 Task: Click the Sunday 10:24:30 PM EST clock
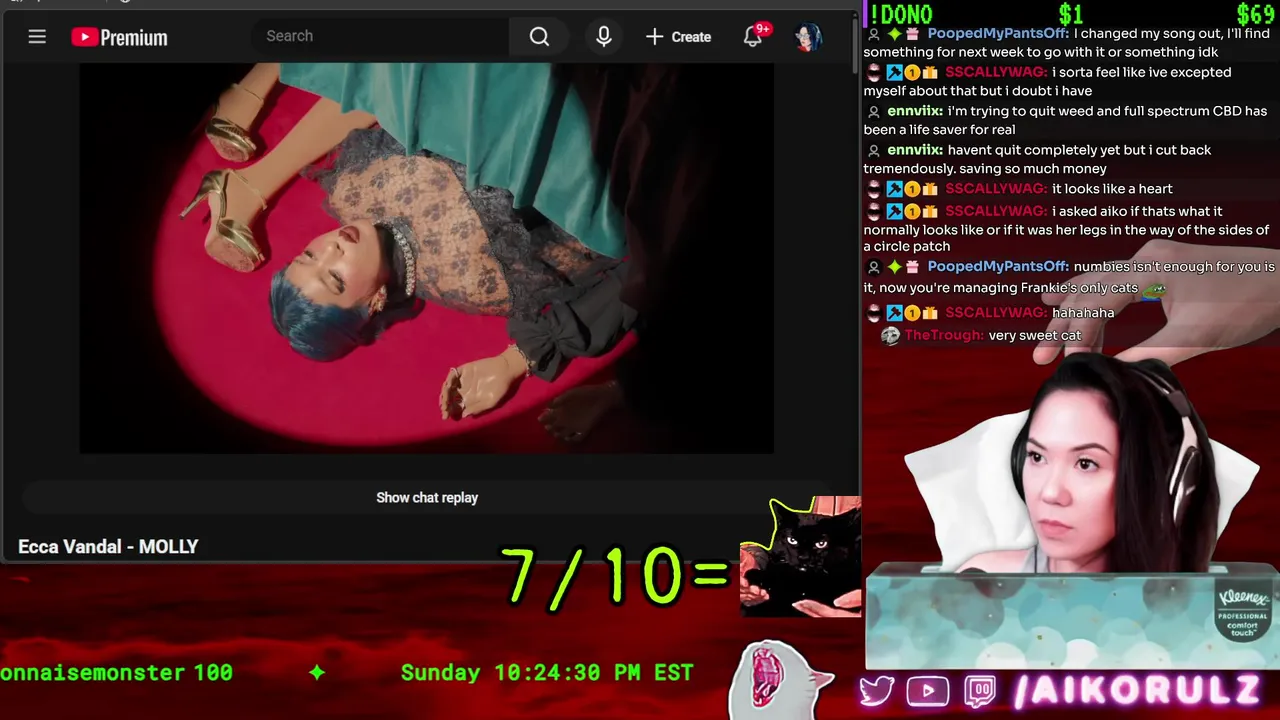point(547,672)
